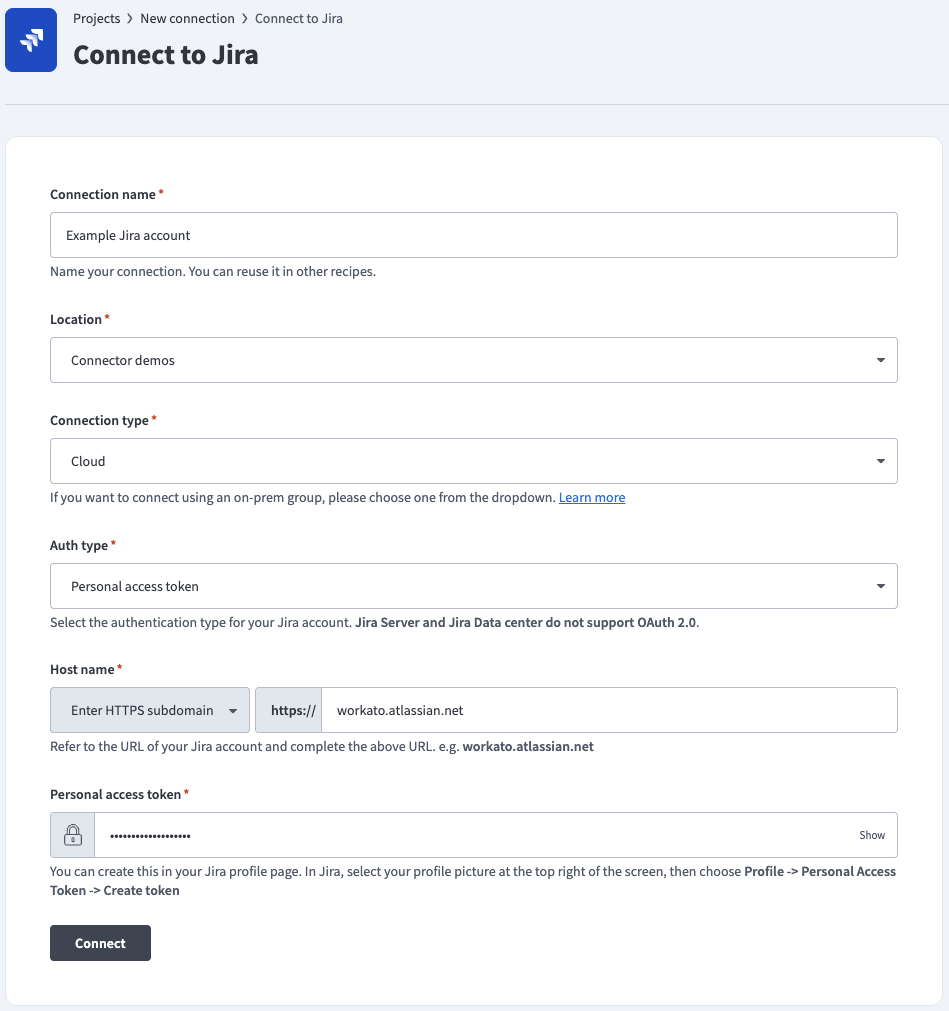The image size is (949, 1011).
Task: Open the Location dropdown showing Connector demos
Action: point(474,360)
